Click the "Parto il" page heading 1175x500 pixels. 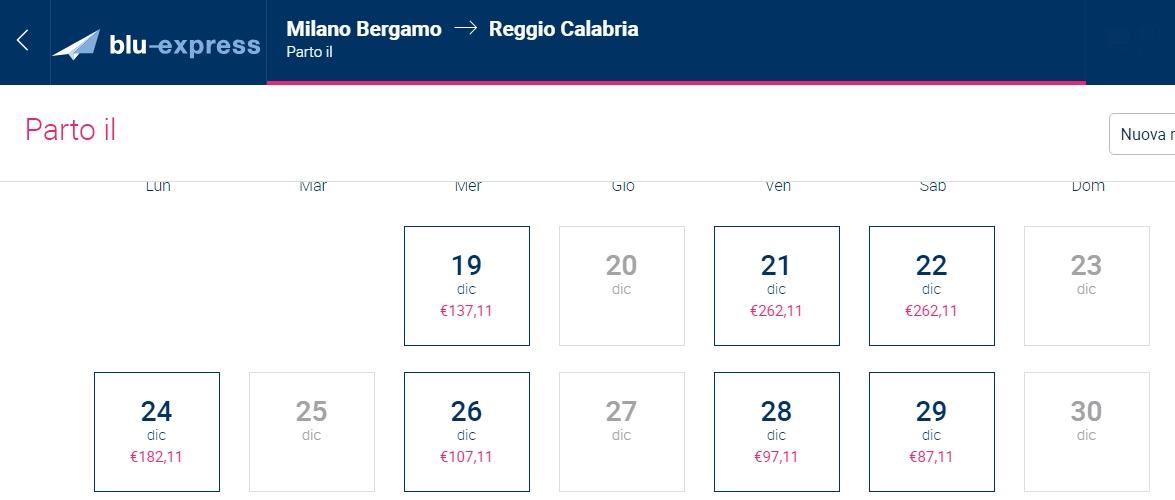(71, 130)
